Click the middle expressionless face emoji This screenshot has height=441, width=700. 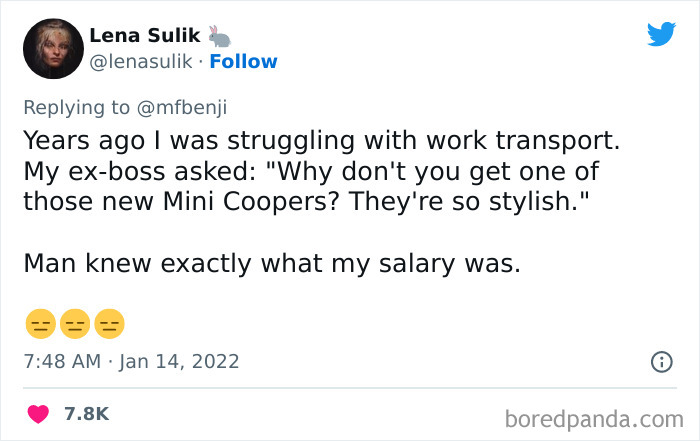[x=74, y=324]
